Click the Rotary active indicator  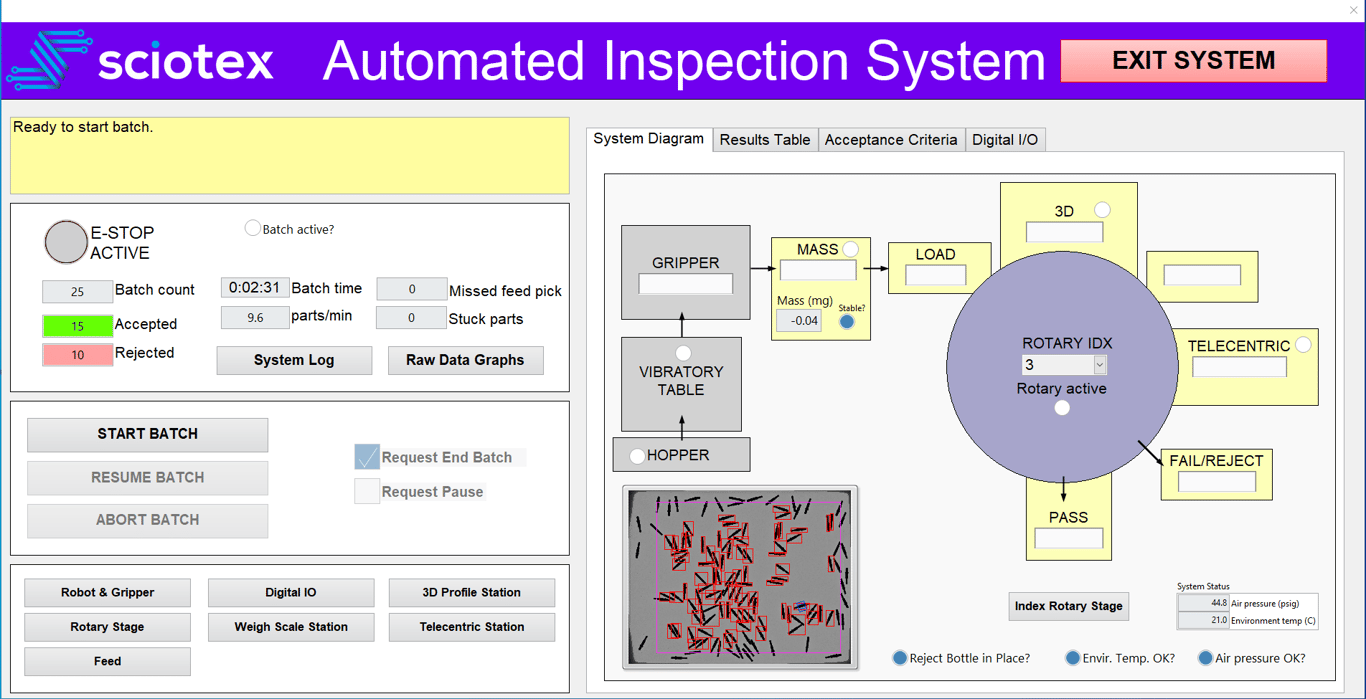pyautogui.click(x=1062, y=407)
